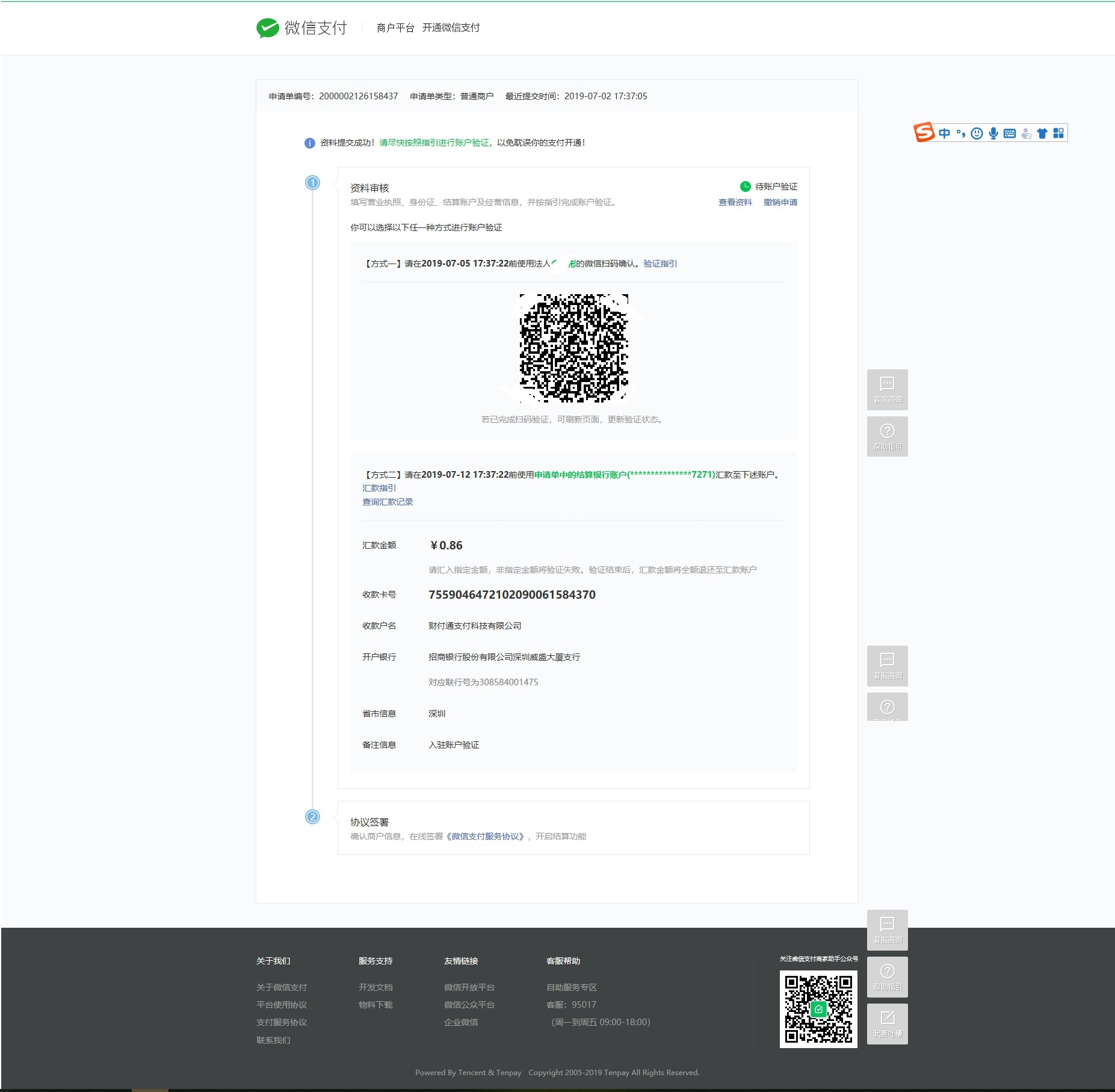The height and width of the screenshot is (1092, 1115).
Task: Open the 汇款指引 remittance guide link
Action: [x=379, y=488]
